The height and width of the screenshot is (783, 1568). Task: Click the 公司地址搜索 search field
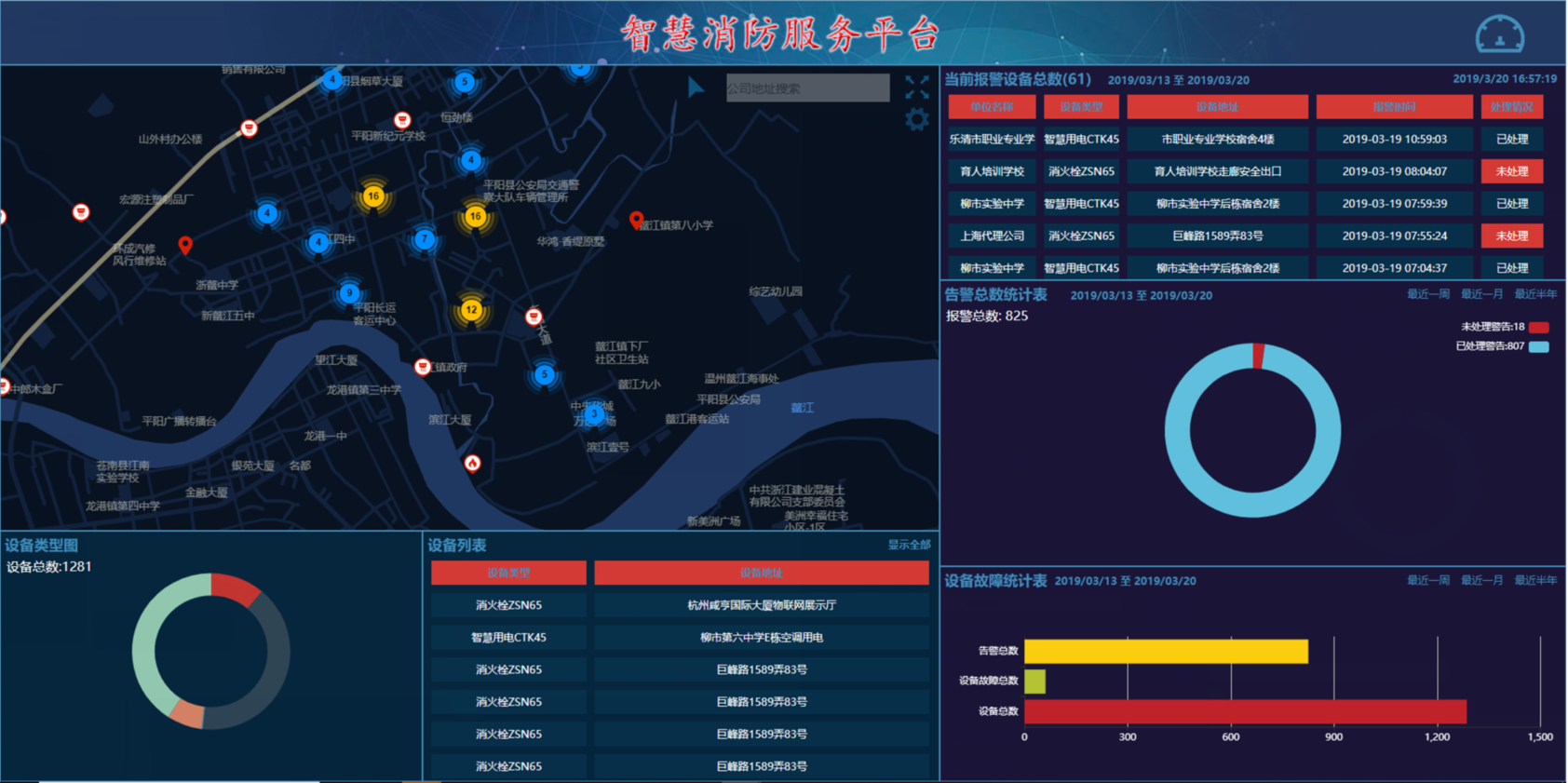coord(806,88)
